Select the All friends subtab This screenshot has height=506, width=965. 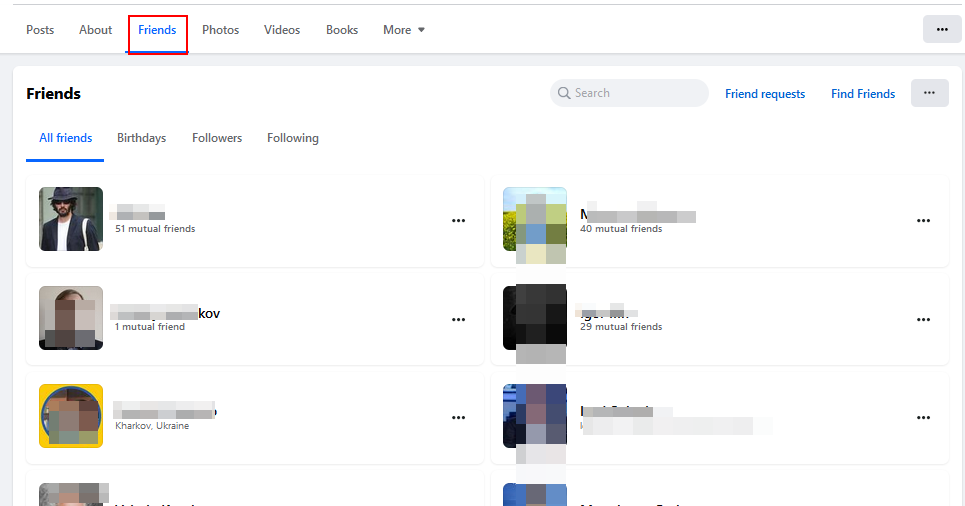(65, 138)
